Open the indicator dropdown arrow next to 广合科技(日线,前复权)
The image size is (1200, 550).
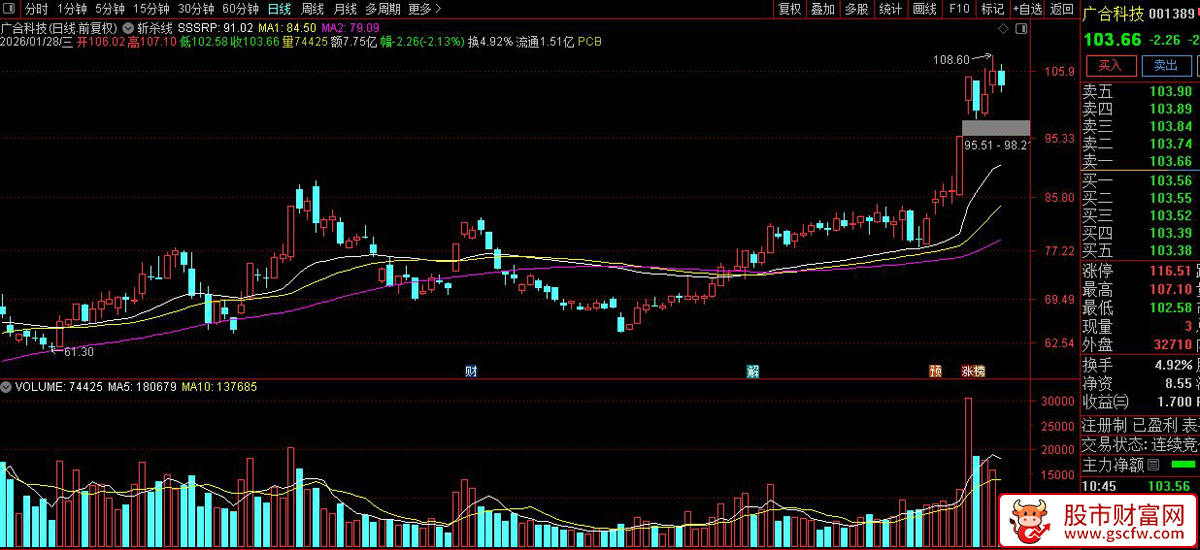pos(127,28)
